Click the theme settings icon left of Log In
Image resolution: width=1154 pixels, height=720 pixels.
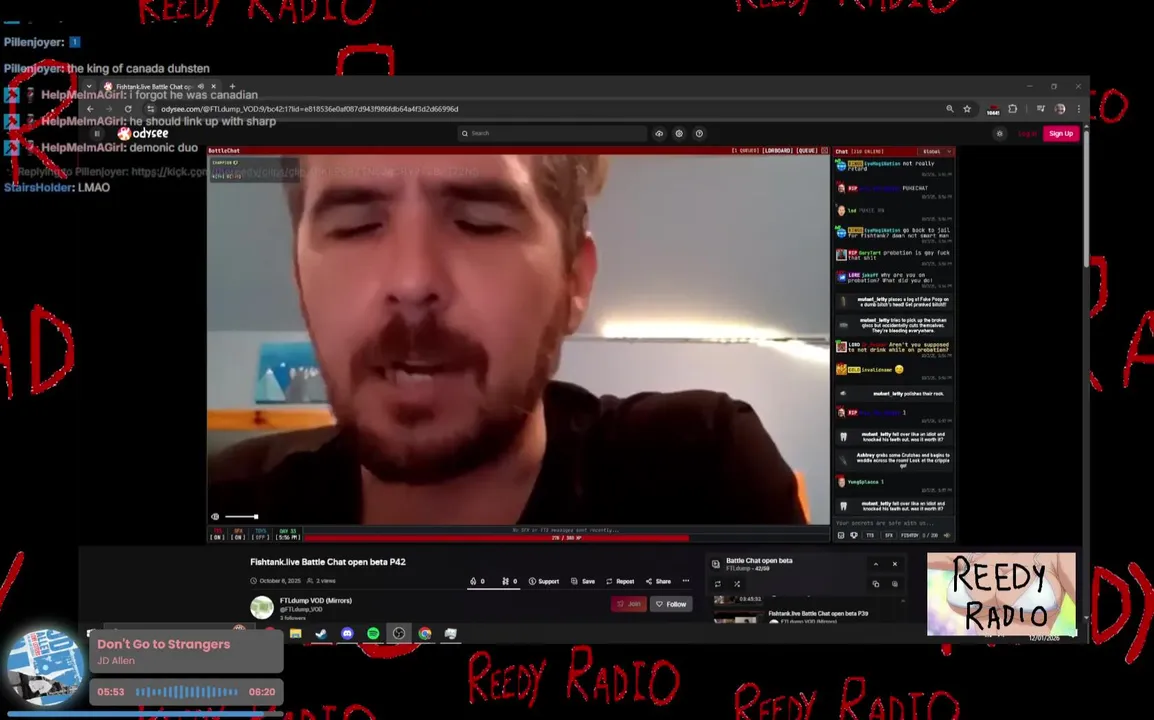click(999, 133)
